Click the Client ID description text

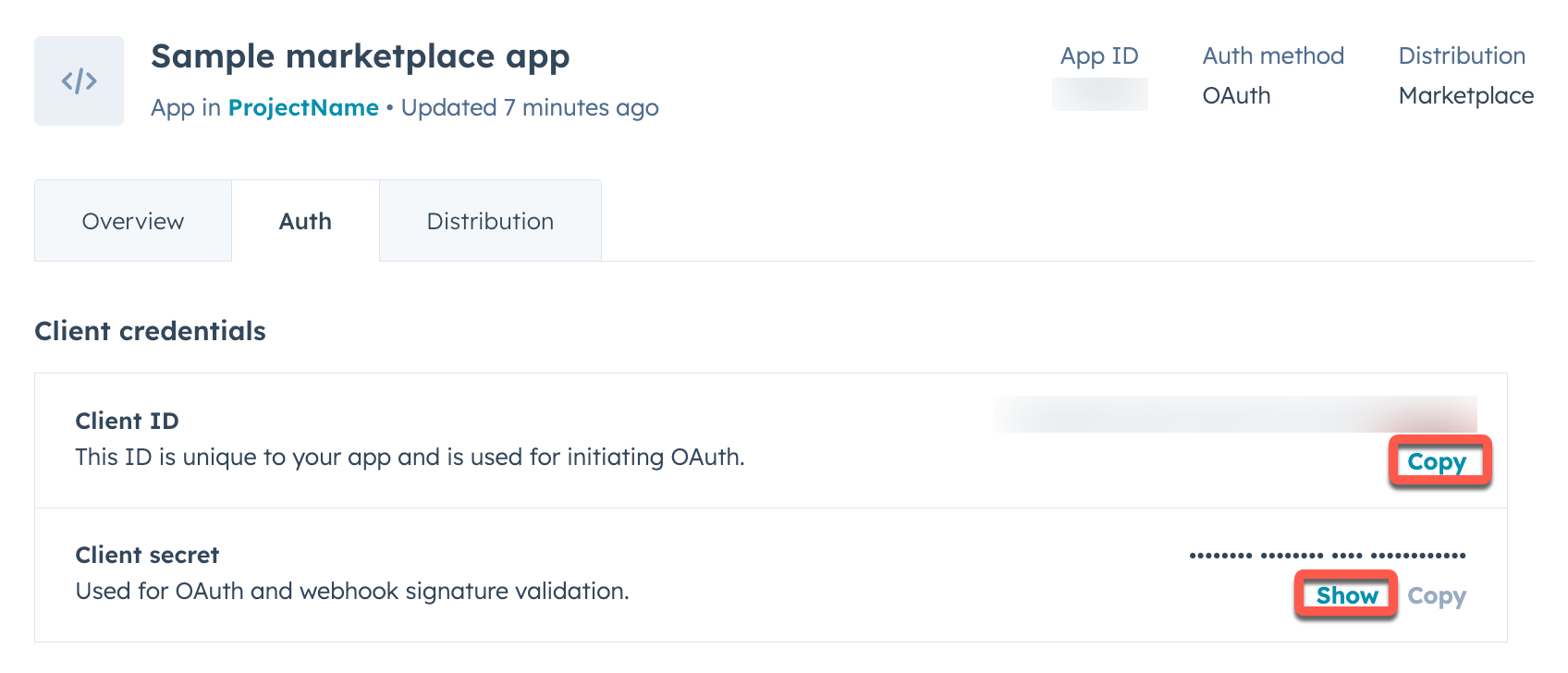pos(410,458)
